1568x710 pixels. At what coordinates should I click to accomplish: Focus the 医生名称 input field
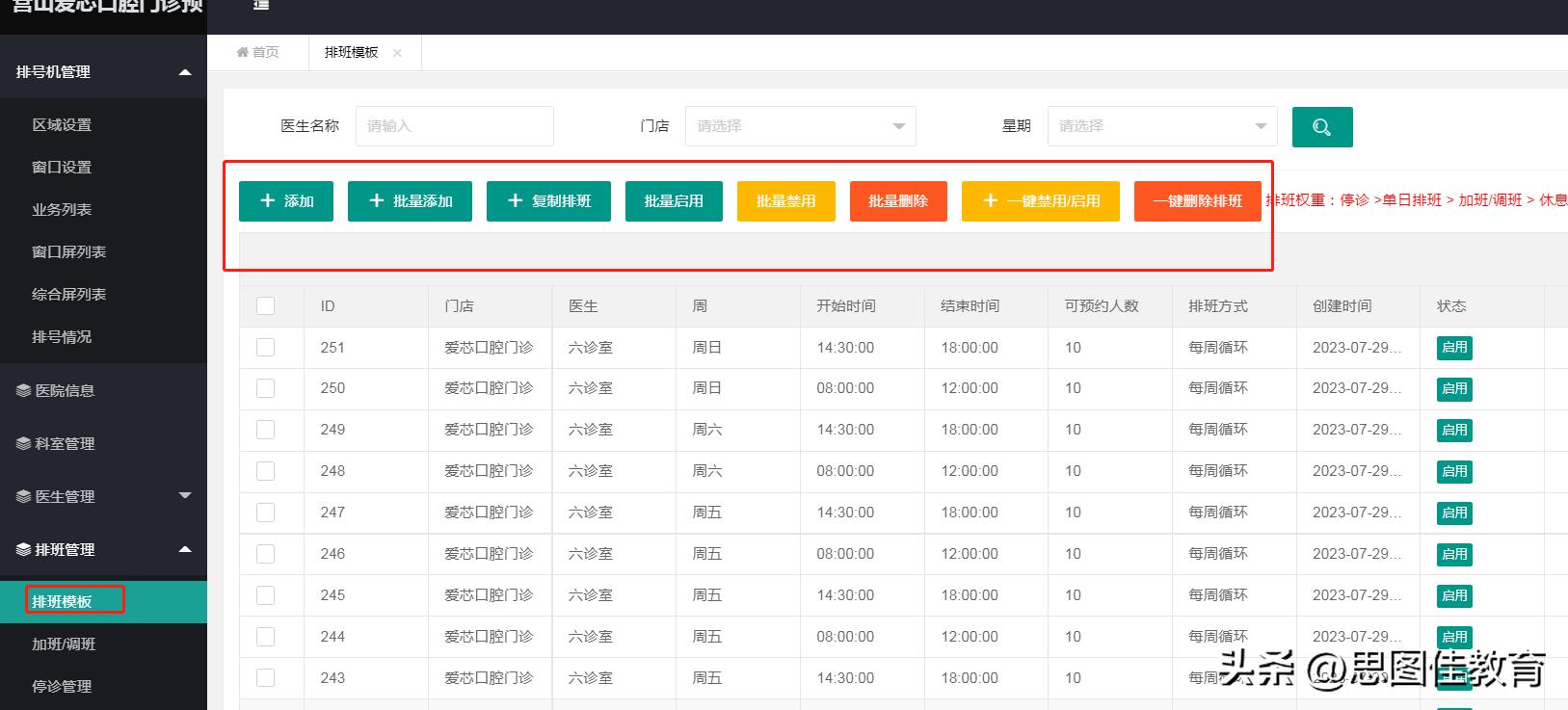pyautogui.click(x=455, y=126)
